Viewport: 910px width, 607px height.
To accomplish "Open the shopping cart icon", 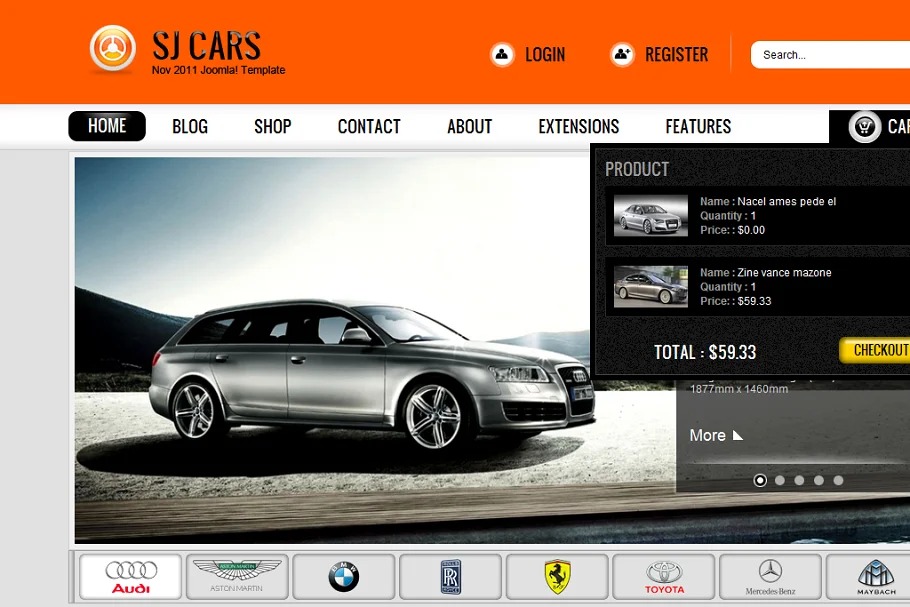I will [864, 127].
